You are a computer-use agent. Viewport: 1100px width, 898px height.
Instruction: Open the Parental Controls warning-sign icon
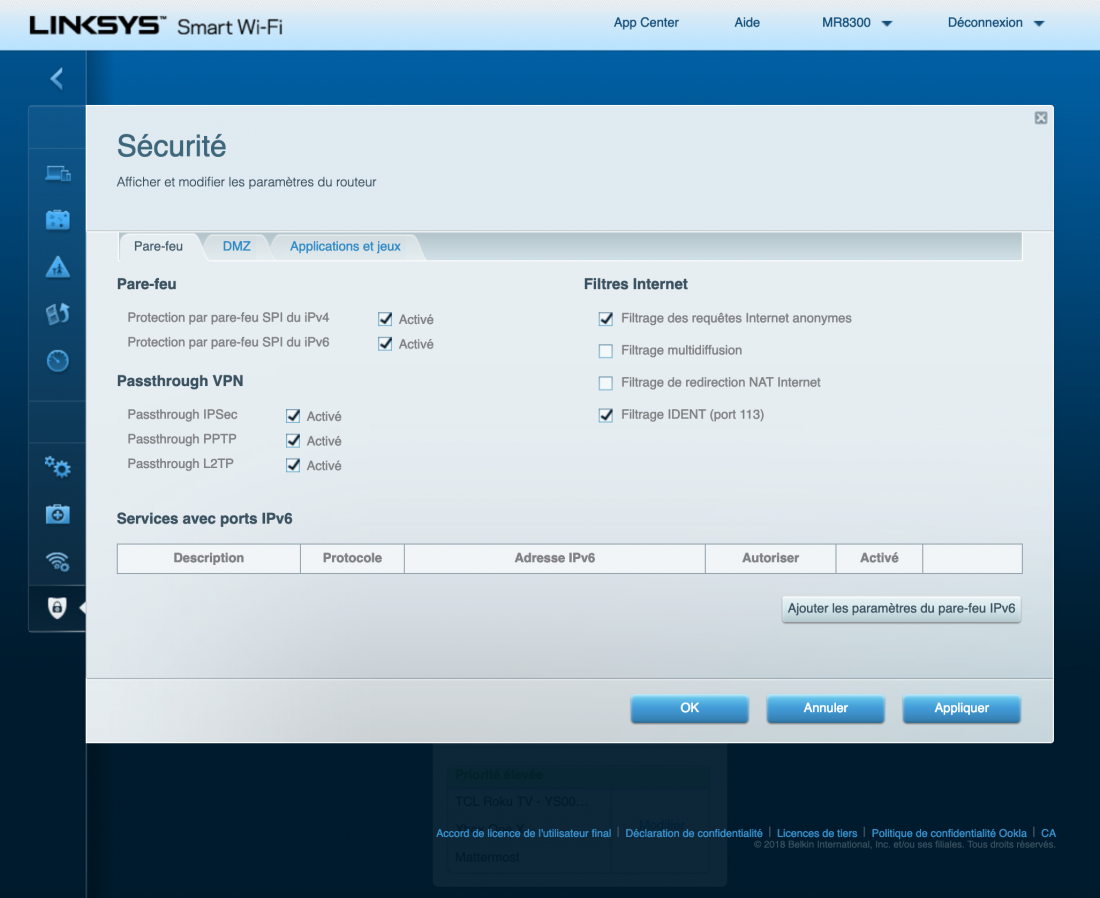[x=58, y=267]
